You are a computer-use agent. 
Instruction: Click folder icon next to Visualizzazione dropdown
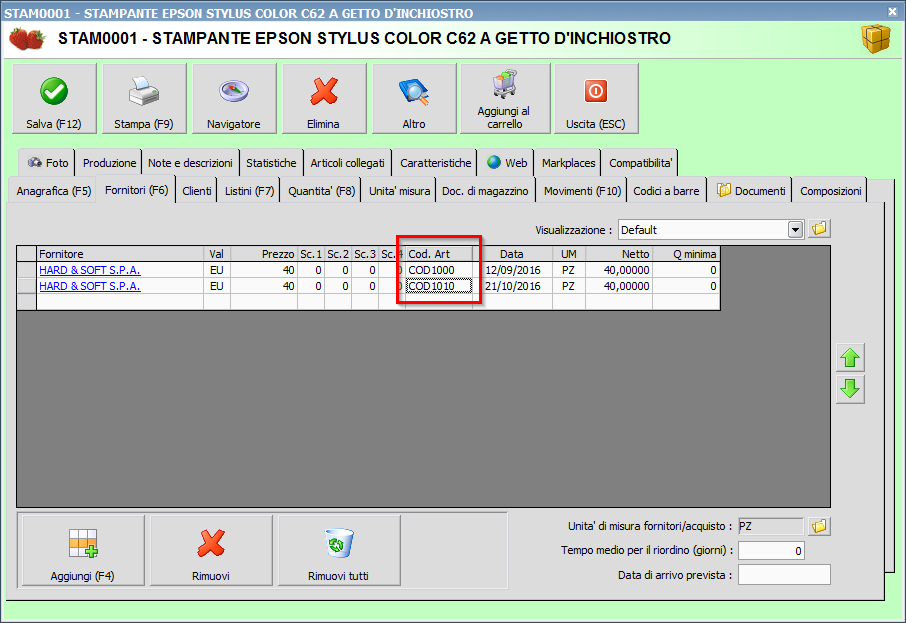[819, 229]
